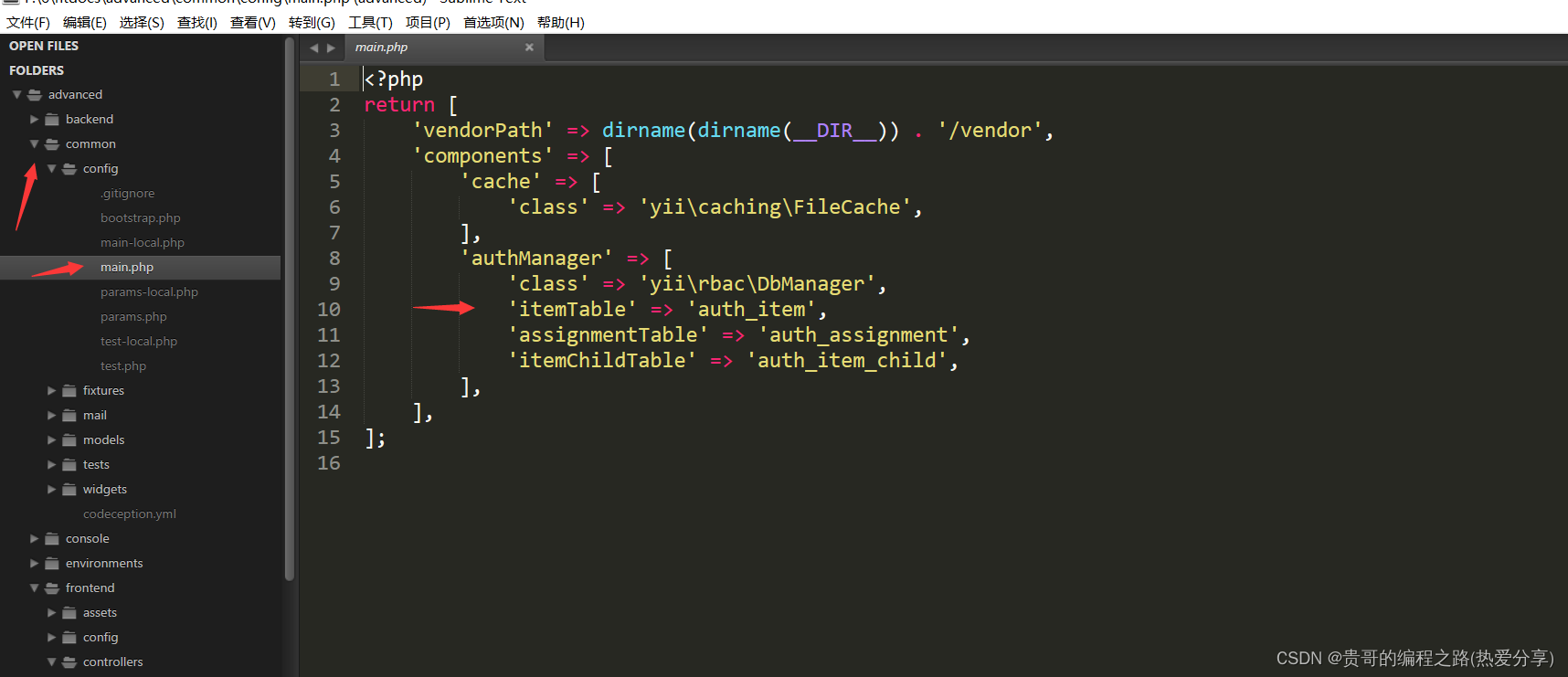The width and height of the screenshot is (1568, 677).
Task: Click the models folder icon
Action: [69, 440]
